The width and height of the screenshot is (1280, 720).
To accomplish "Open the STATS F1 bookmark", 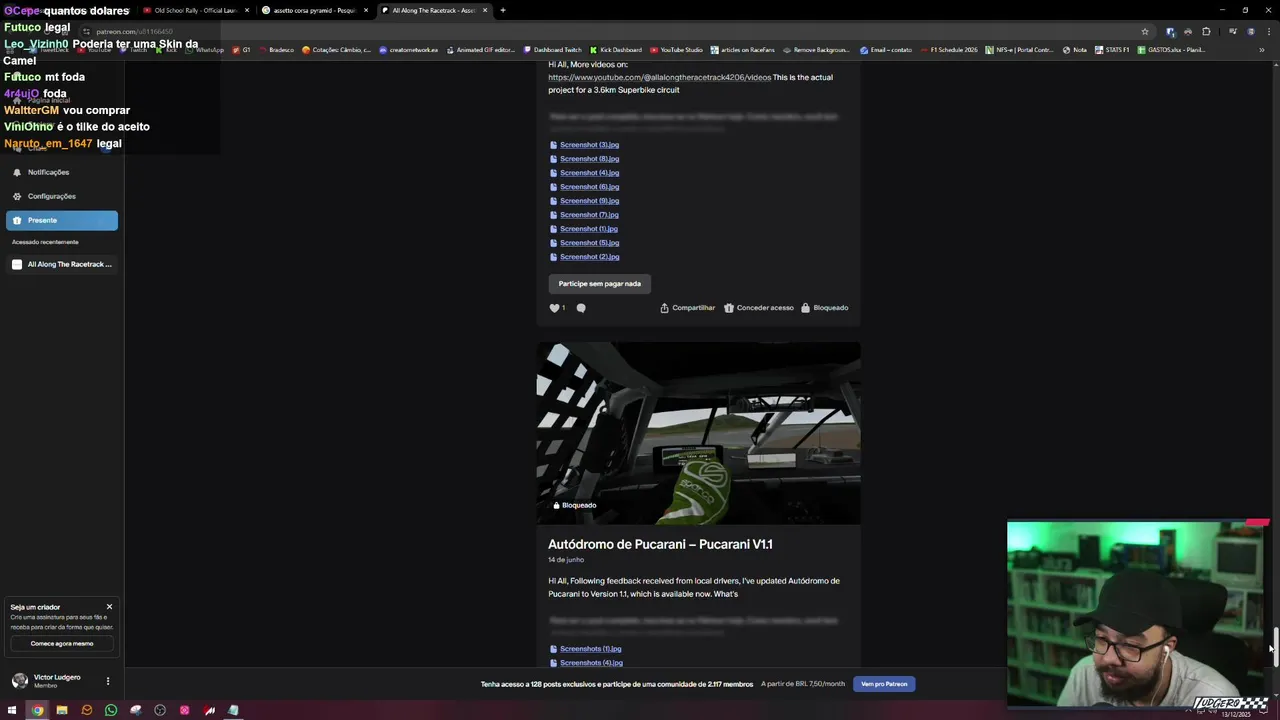I will pos(1112,50).
